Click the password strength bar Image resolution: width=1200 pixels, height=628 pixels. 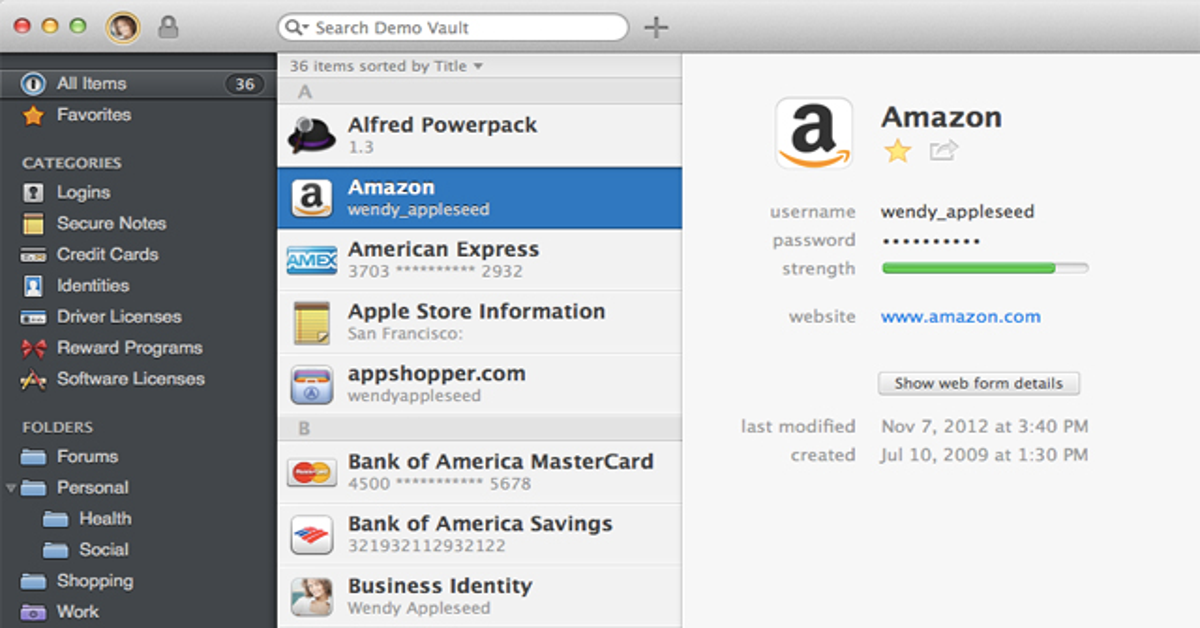pyautogui.click(x=985, y=268)
